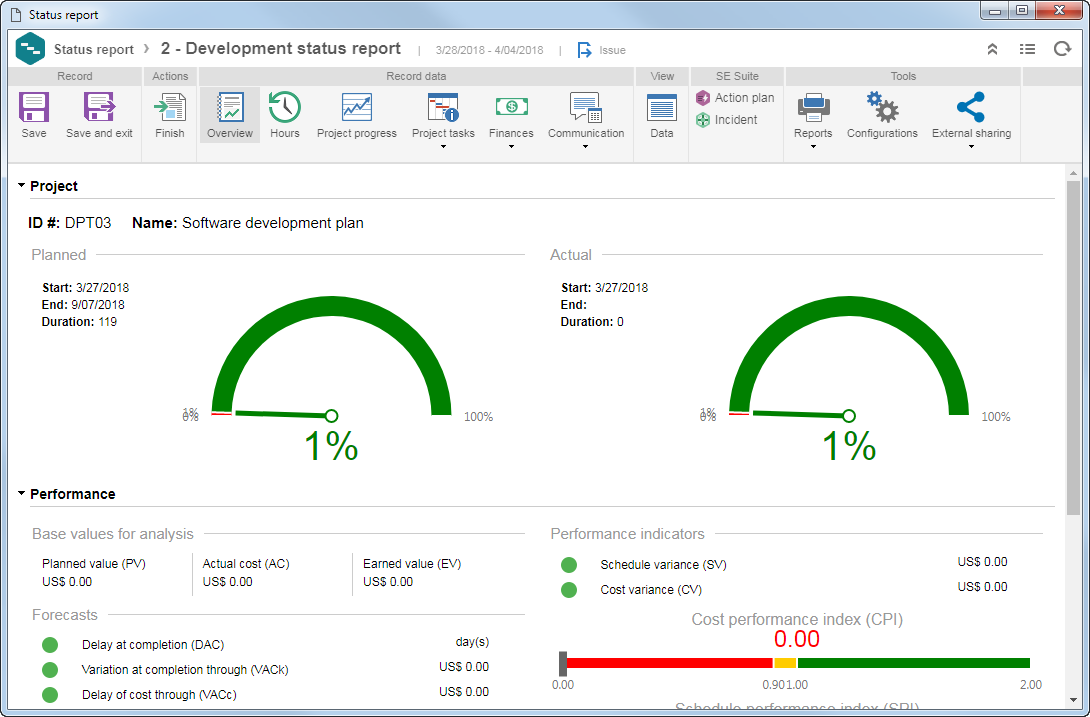
Task: Create an Incident
Action: coord(726,120)
